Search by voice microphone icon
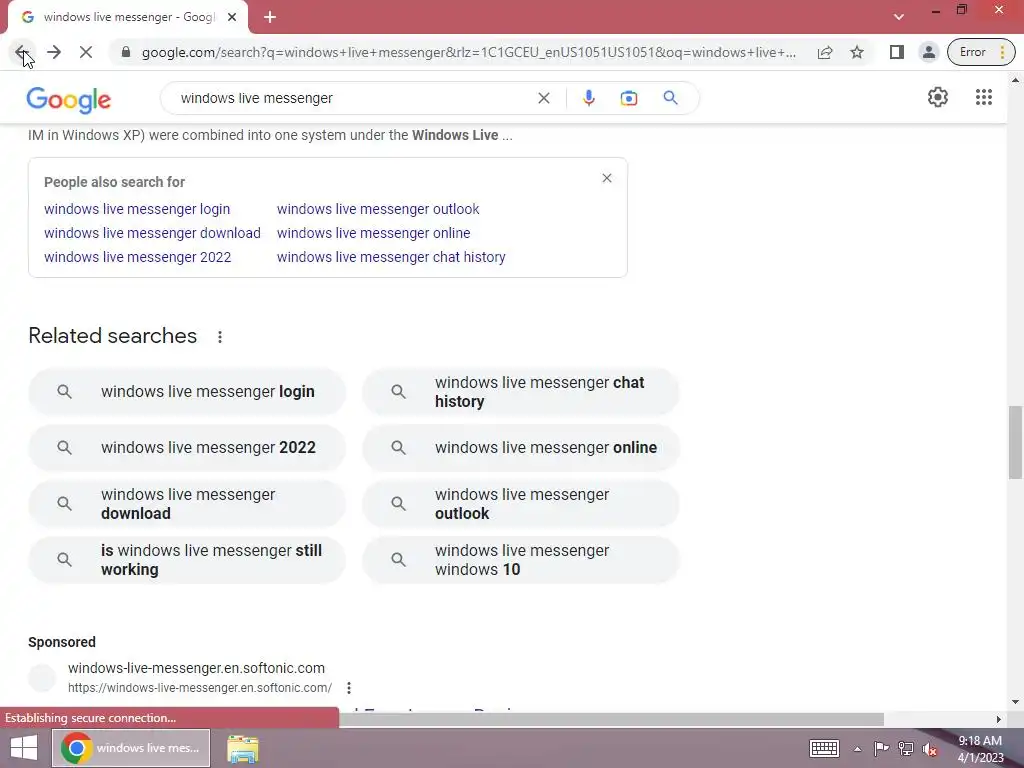This screenshot has height=768, width=1024. click(x=588, y=99)
